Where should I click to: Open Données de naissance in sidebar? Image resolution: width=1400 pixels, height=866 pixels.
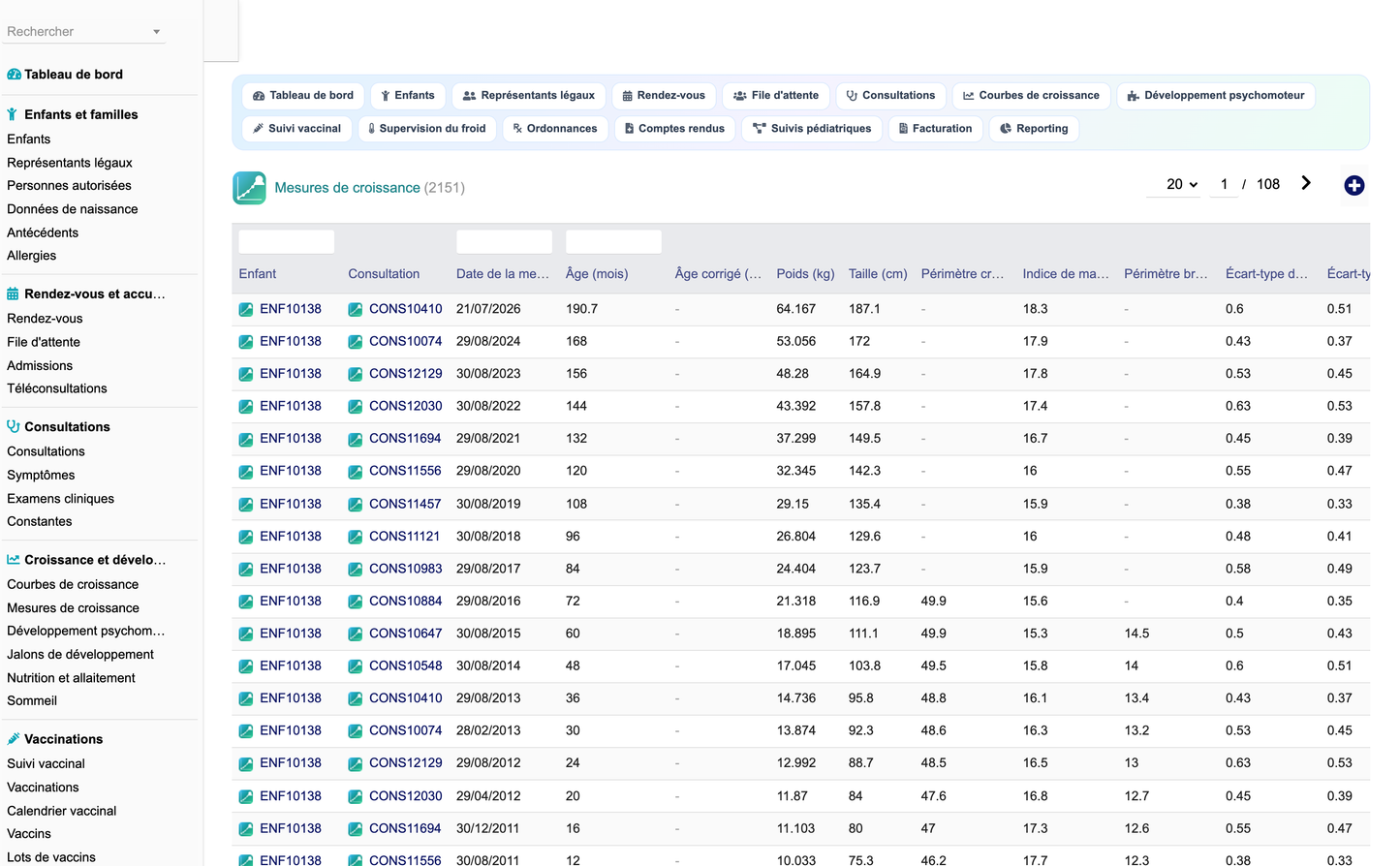point(73,209)
